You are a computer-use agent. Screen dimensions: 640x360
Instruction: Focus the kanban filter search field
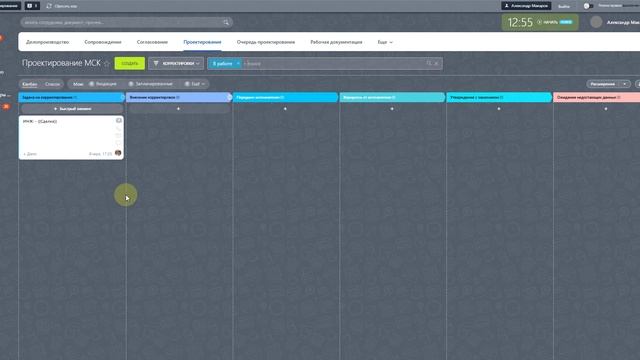click(333, 63)
